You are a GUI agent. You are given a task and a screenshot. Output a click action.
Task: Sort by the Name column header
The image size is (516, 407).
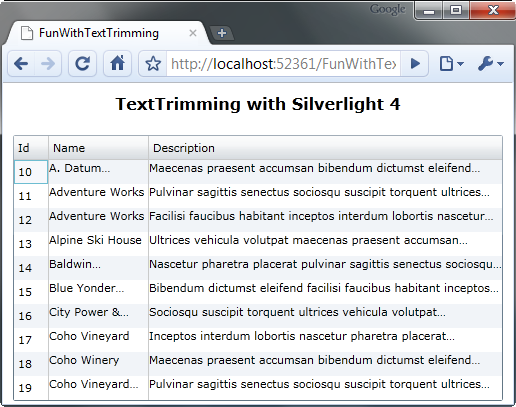tap(99, 148)
